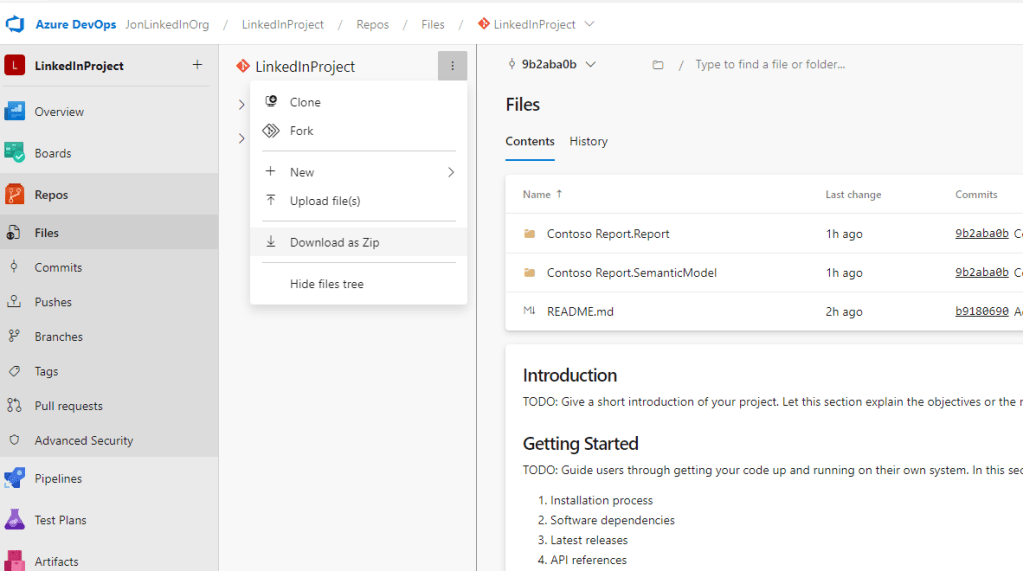Screen dimensions: 1023x571
Task: Expand the New submenu arrow
Action: click(x=450, y=172)
